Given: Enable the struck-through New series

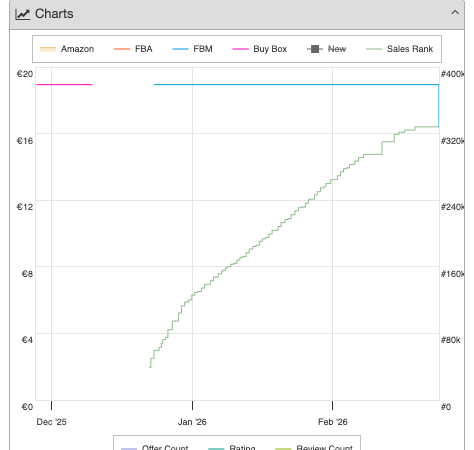Looking at the screenshot, I should (x=326, y=49).
